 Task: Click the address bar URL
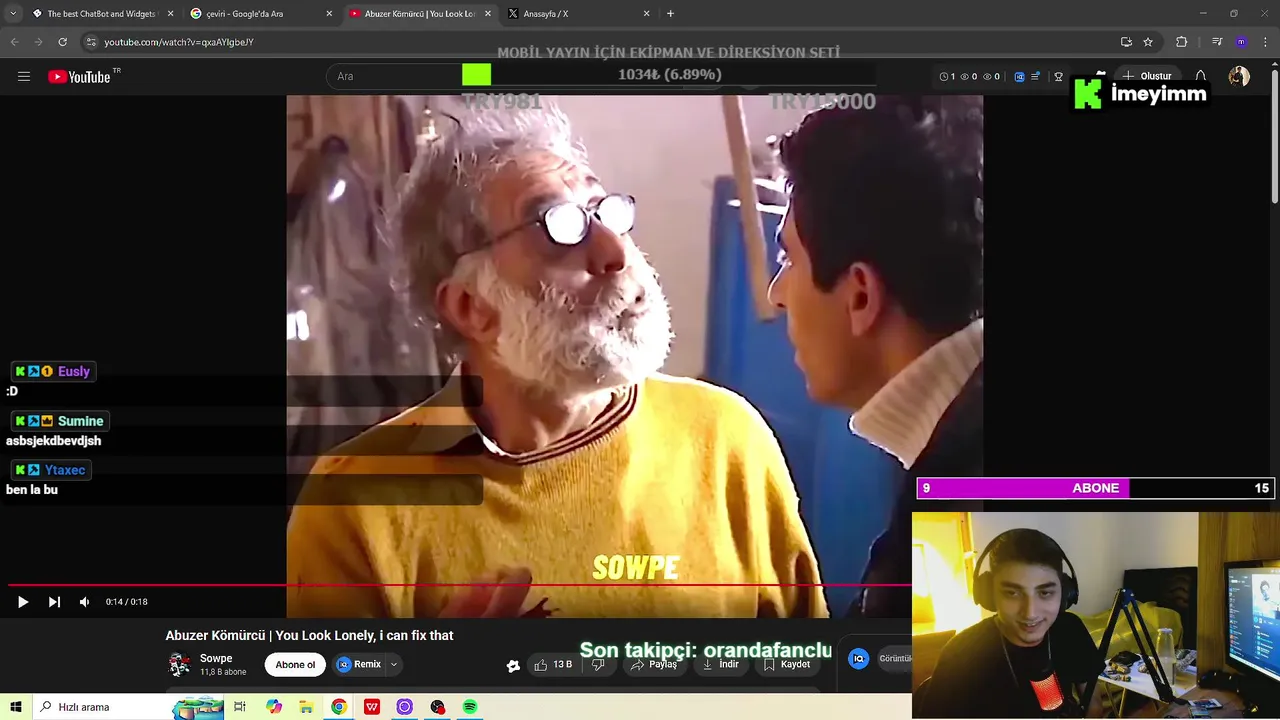pyautogui.click(x=179, y=42)
